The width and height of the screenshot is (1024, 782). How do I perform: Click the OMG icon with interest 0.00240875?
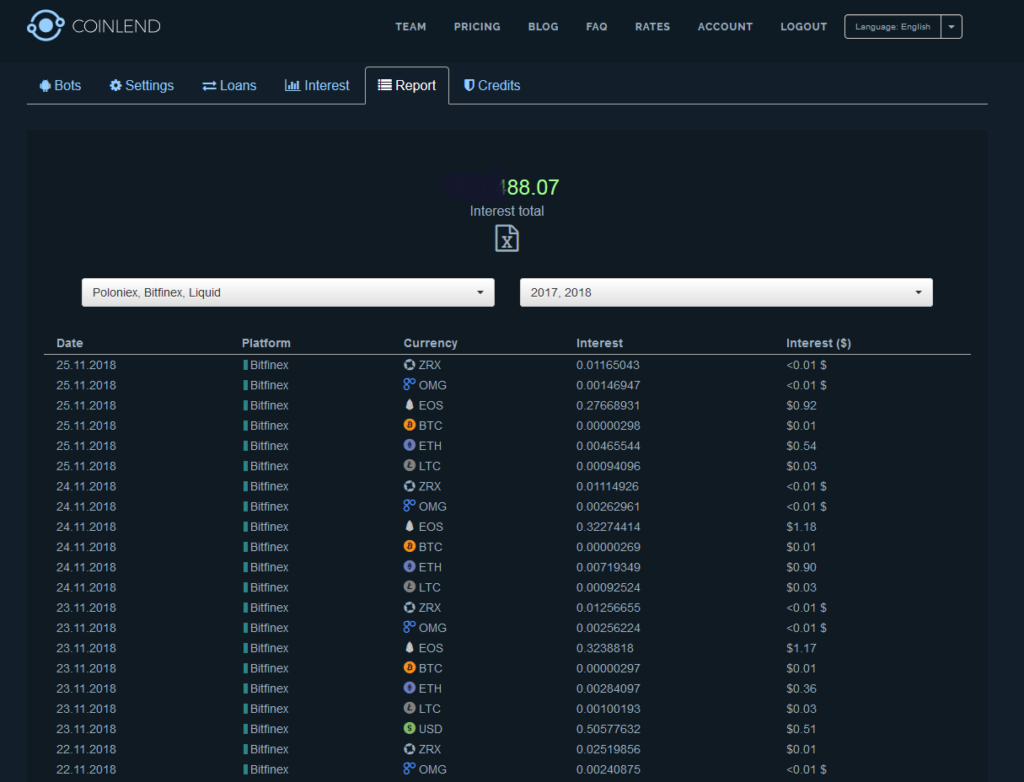pyautogui.click(x=409, y=769)
